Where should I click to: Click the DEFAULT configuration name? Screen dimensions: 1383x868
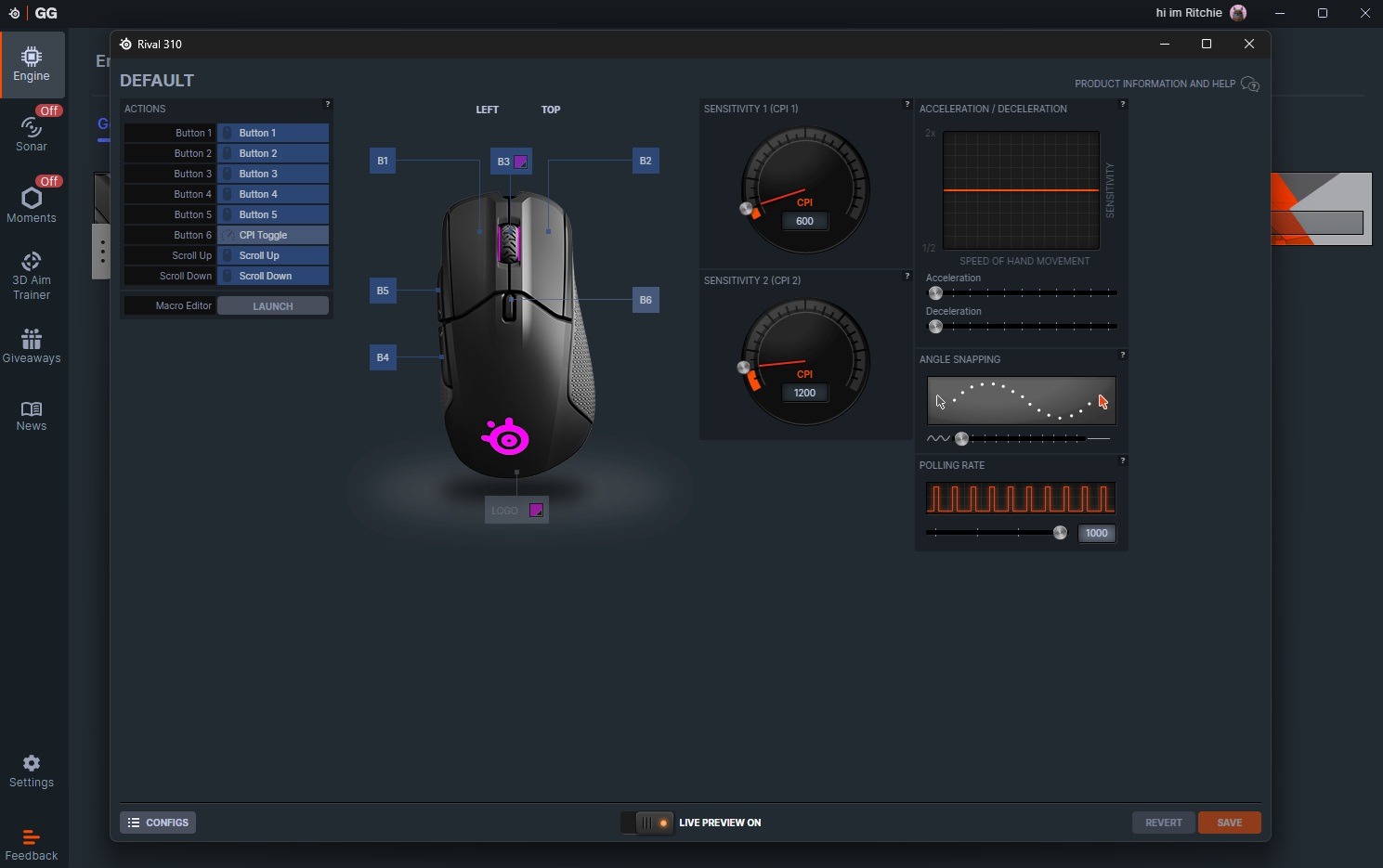pos(157,81)
